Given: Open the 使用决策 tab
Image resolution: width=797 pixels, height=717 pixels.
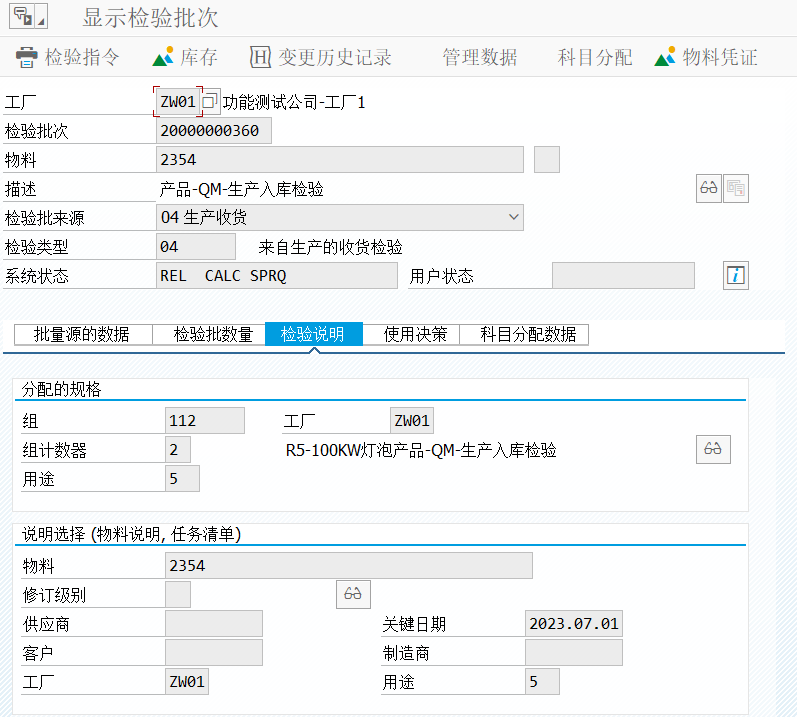Looking at the screenshot, I should point(415,335).
